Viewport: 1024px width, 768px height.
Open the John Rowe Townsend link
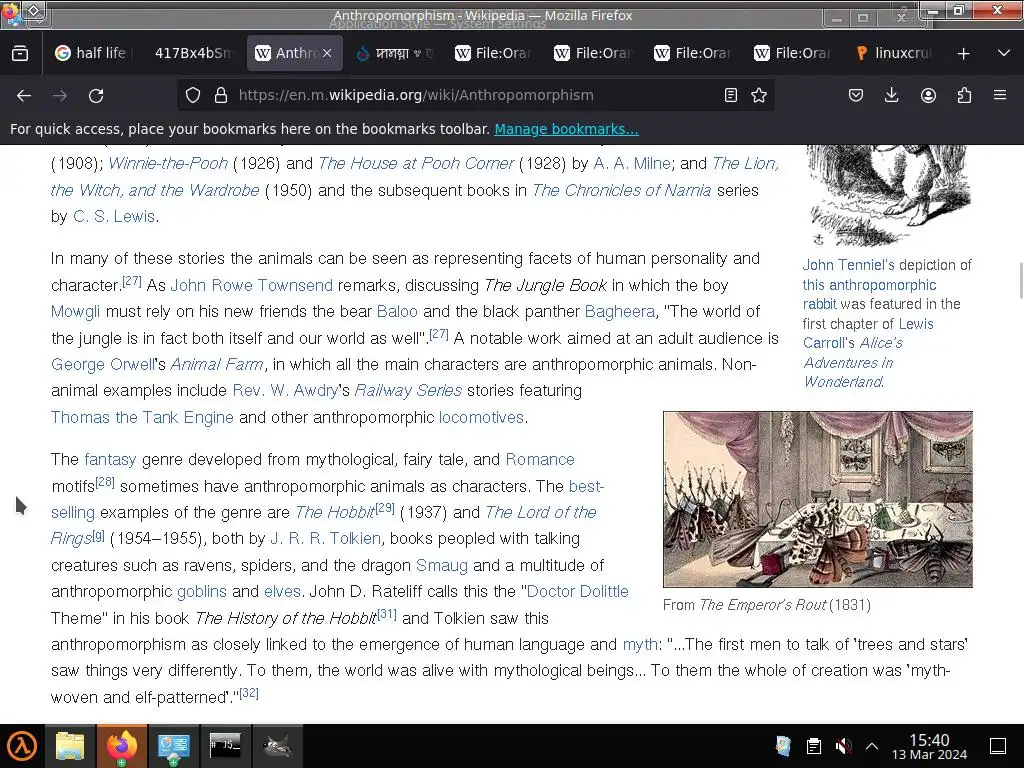coord(251,285)
